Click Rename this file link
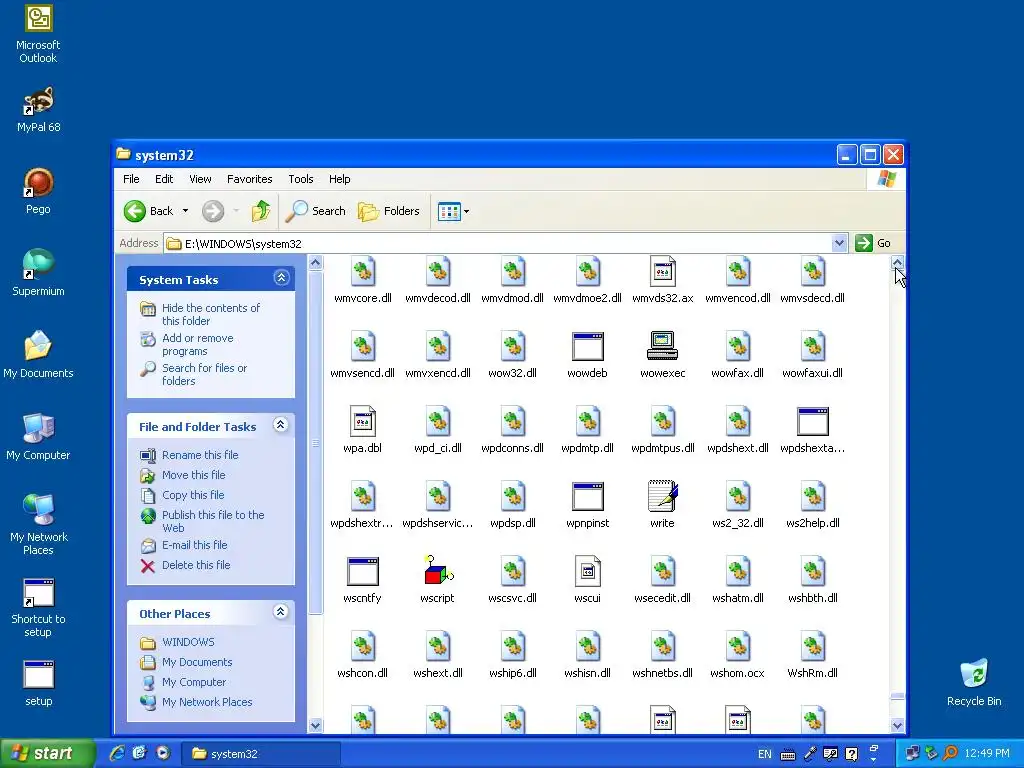This screenshot has width=1024, height=768. (200, 455)
